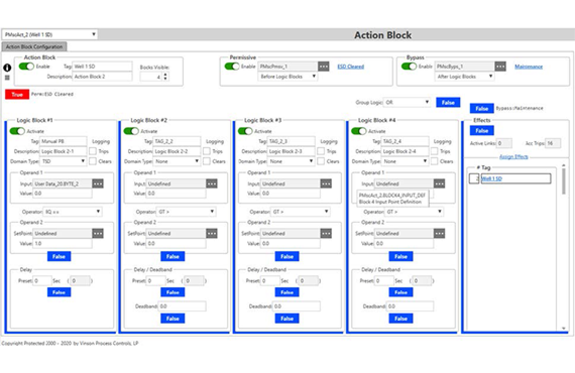The image size is (575, 373).
Task: Click Logic Block #2 Deadband value field
Action: click(182, 306)
